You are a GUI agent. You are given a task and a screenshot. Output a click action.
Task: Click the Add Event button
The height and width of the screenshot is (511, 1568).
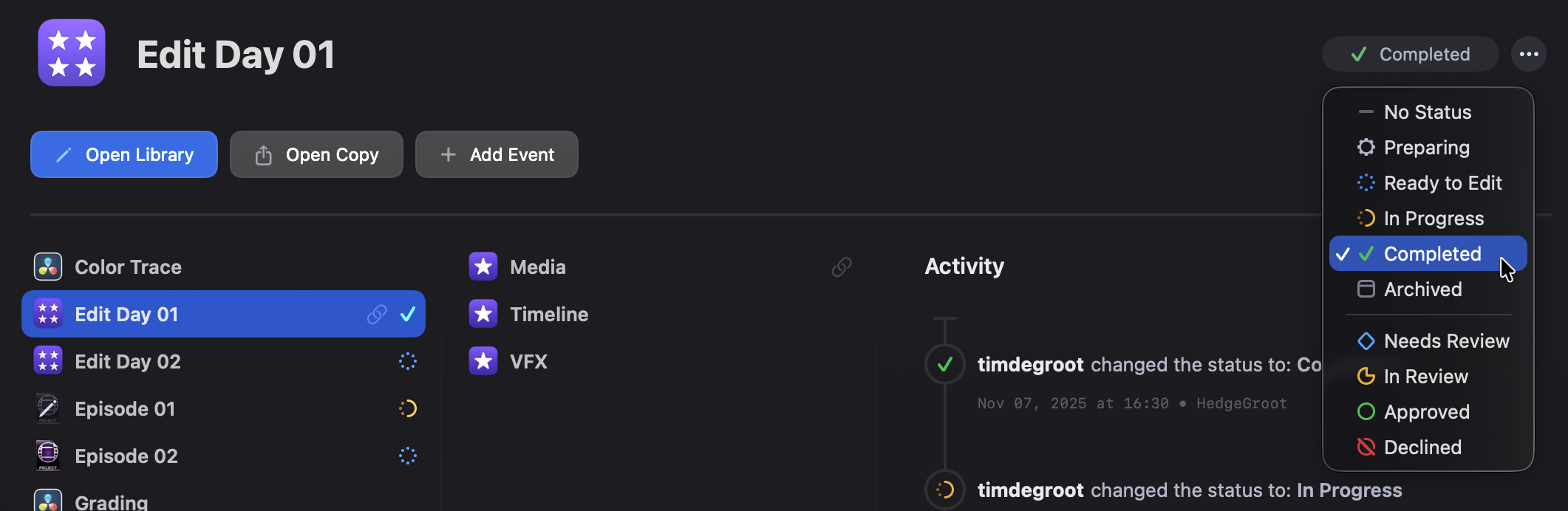click(497, 155)
